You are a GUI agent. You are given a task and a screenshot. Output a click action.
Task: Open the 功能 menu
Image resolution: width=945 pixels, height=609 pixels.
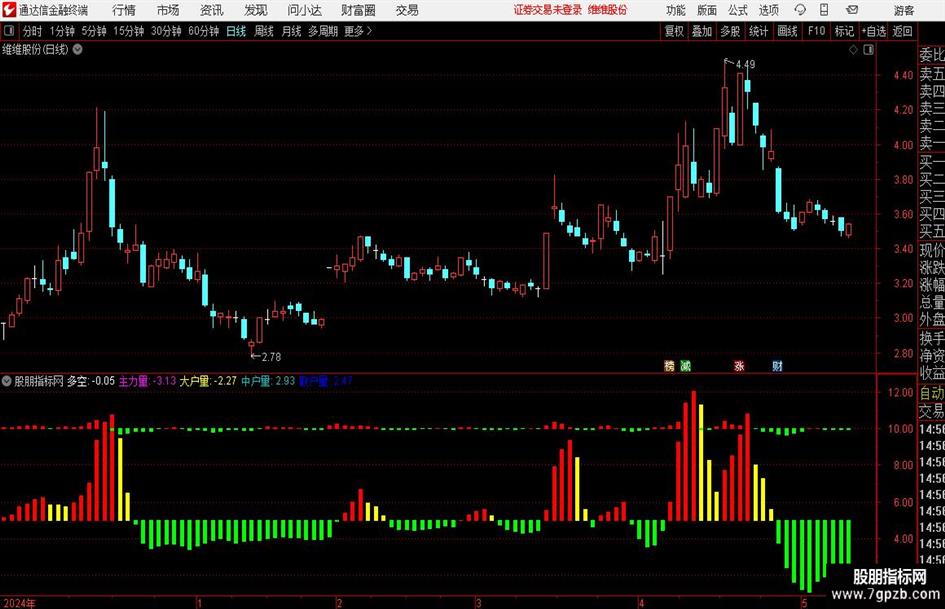pyautogui.click(x=676, y=10)
